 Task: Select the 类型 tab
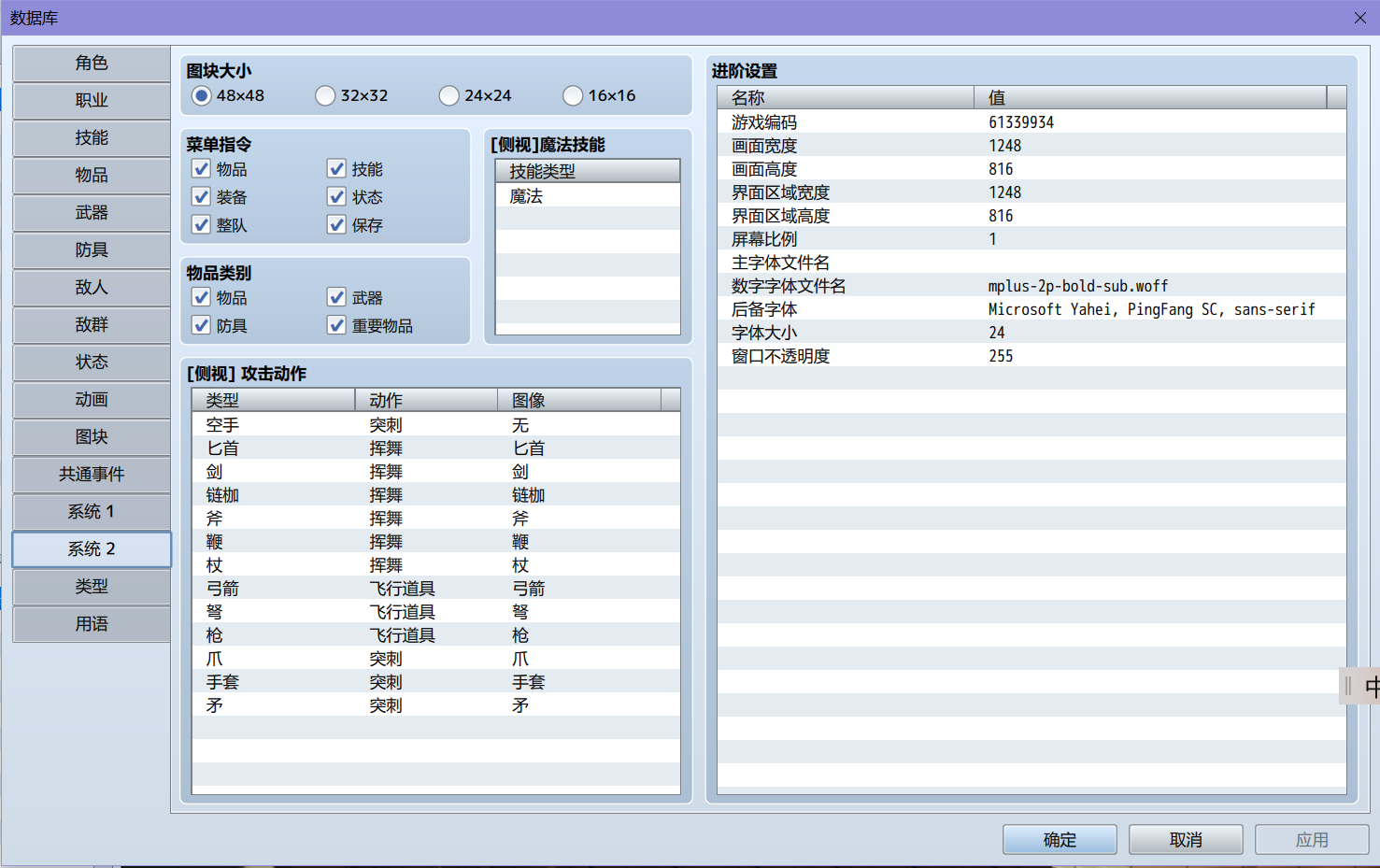(x=92, y=587)
